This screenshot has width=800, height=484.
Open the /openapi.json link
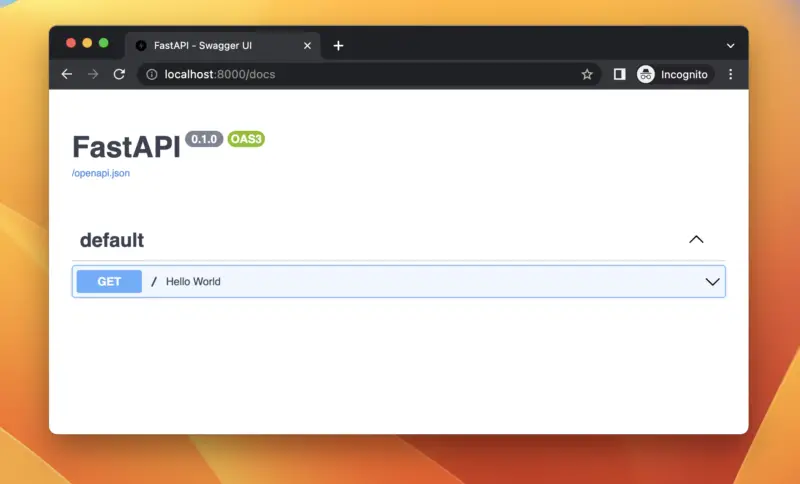101,173
